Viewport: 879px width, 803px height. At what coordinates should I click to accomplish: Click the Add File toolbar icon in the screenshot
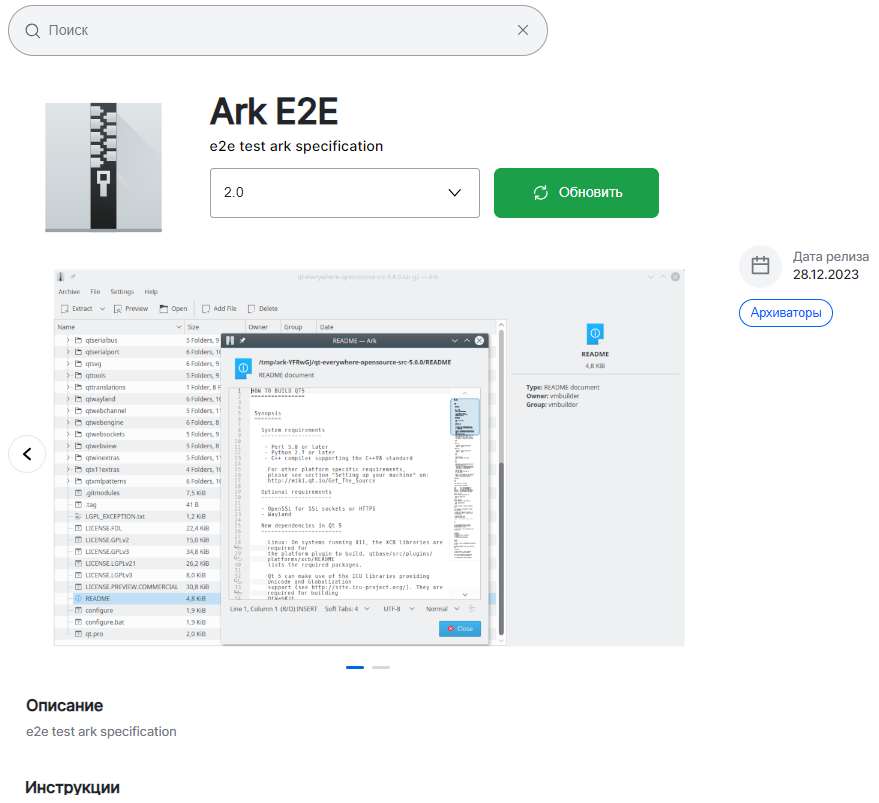[x=206, y=309]
